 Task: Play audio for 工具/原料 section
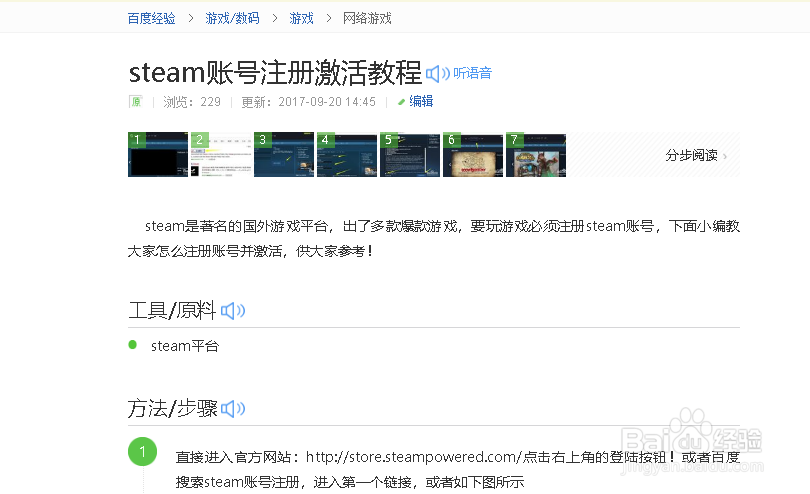(233, 311)
